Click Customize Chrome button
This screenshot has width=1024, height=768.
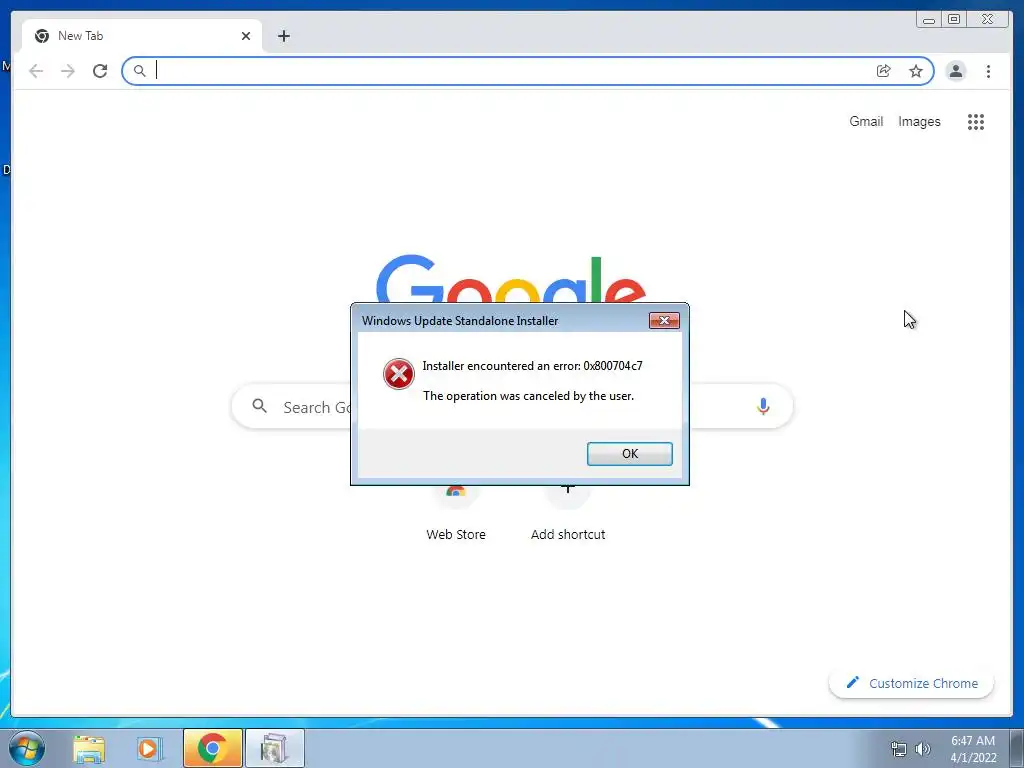tap(911, 683)
